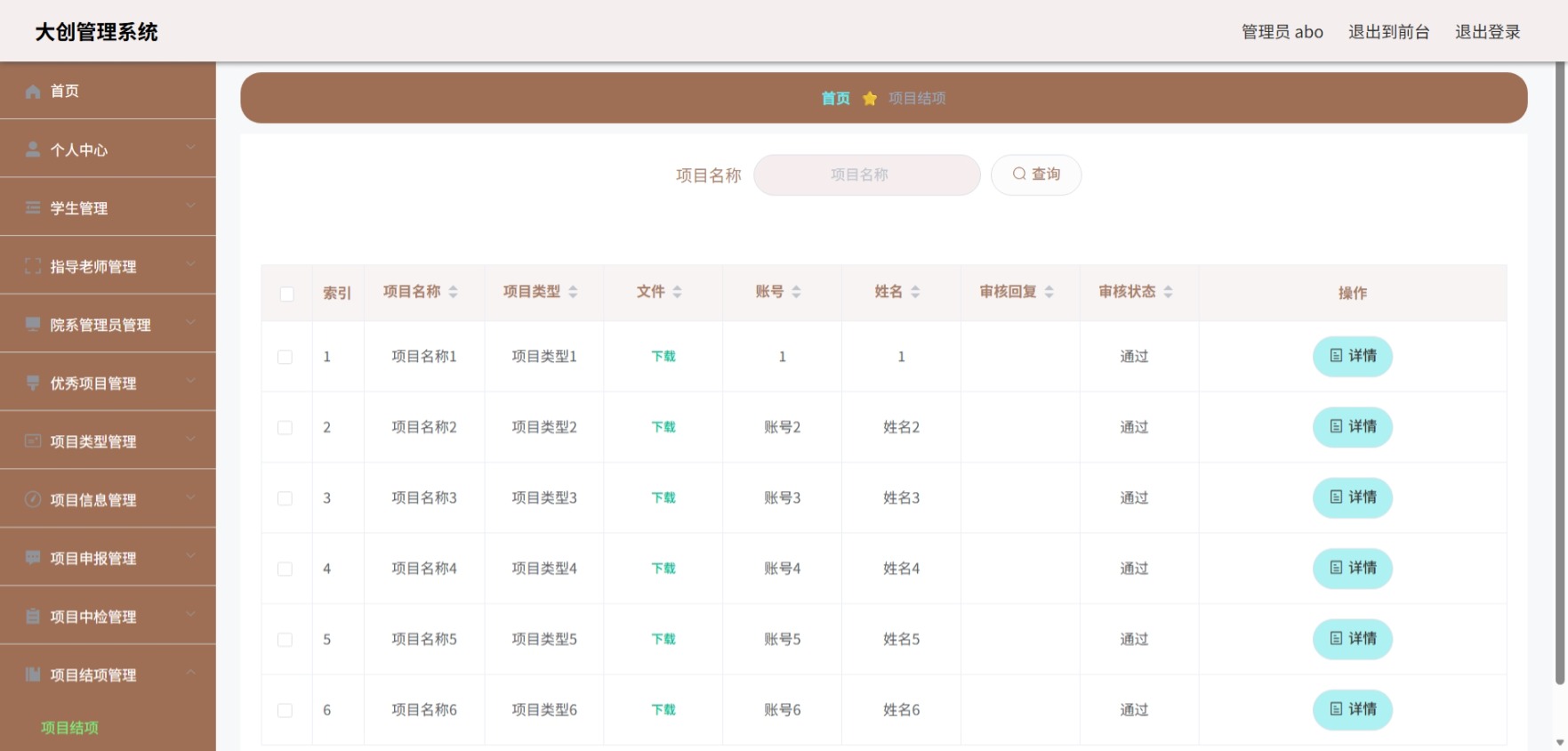1568x751 pixels.
Task: Focus the 项目名称 search input field
Action: coord(867,174)
